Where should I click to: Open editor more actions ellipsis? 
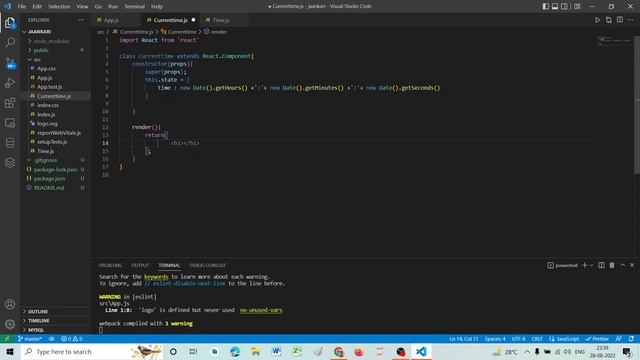(x=631, y=20)
